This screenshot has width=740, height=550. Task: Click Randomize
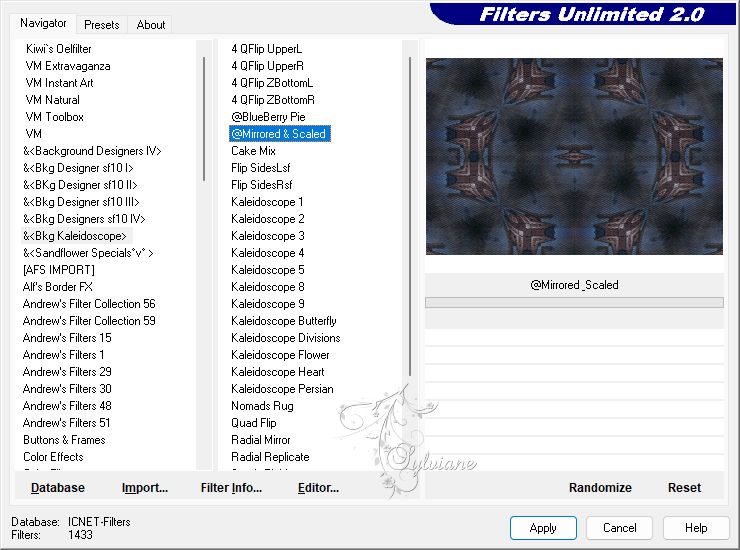[600, 488]
